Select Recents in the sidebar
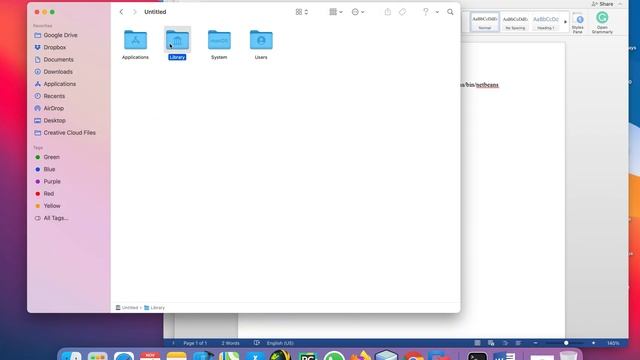 point(54,96)
